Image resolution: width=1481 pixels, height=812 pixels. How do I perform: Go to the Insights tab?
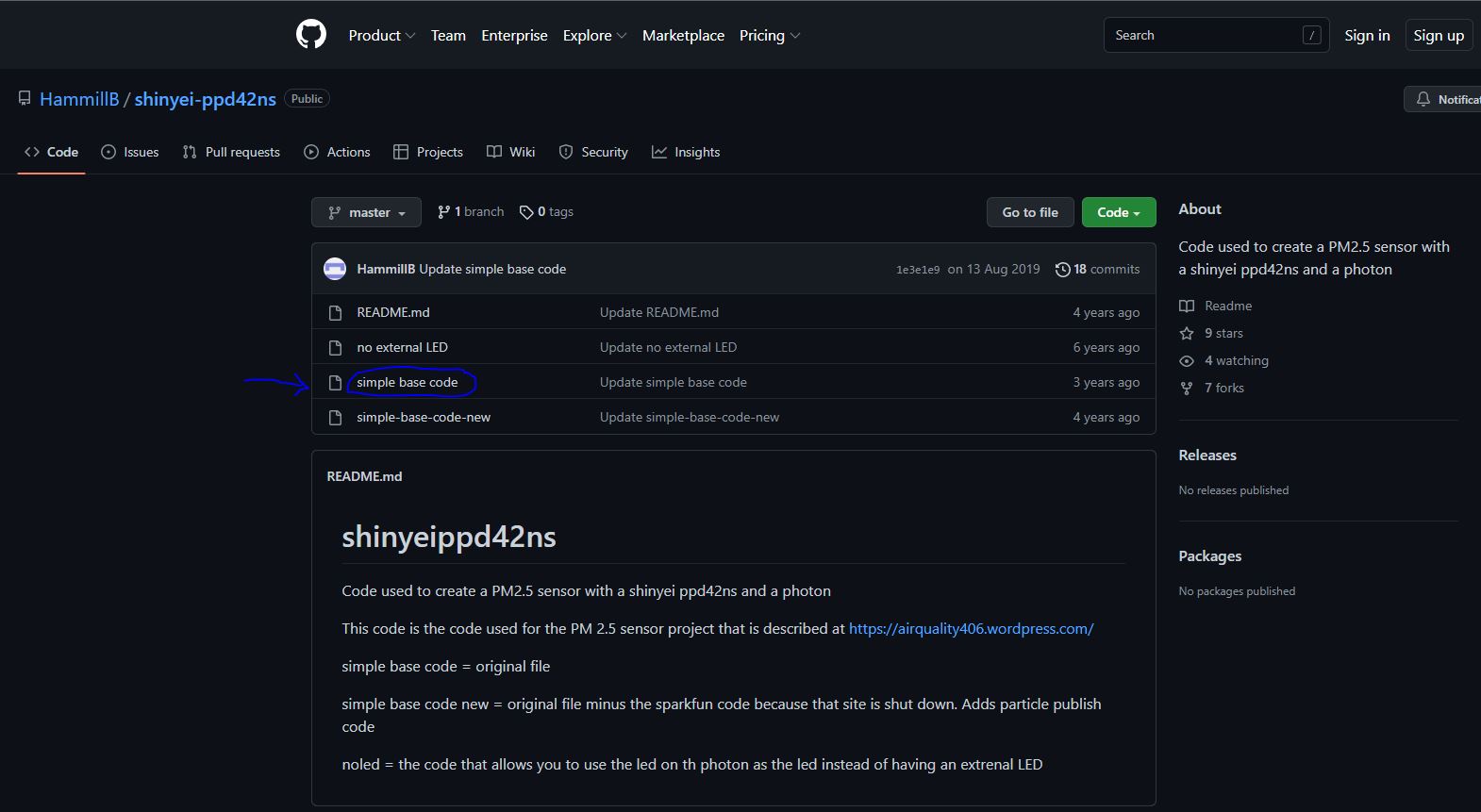(x=686, y=152)
